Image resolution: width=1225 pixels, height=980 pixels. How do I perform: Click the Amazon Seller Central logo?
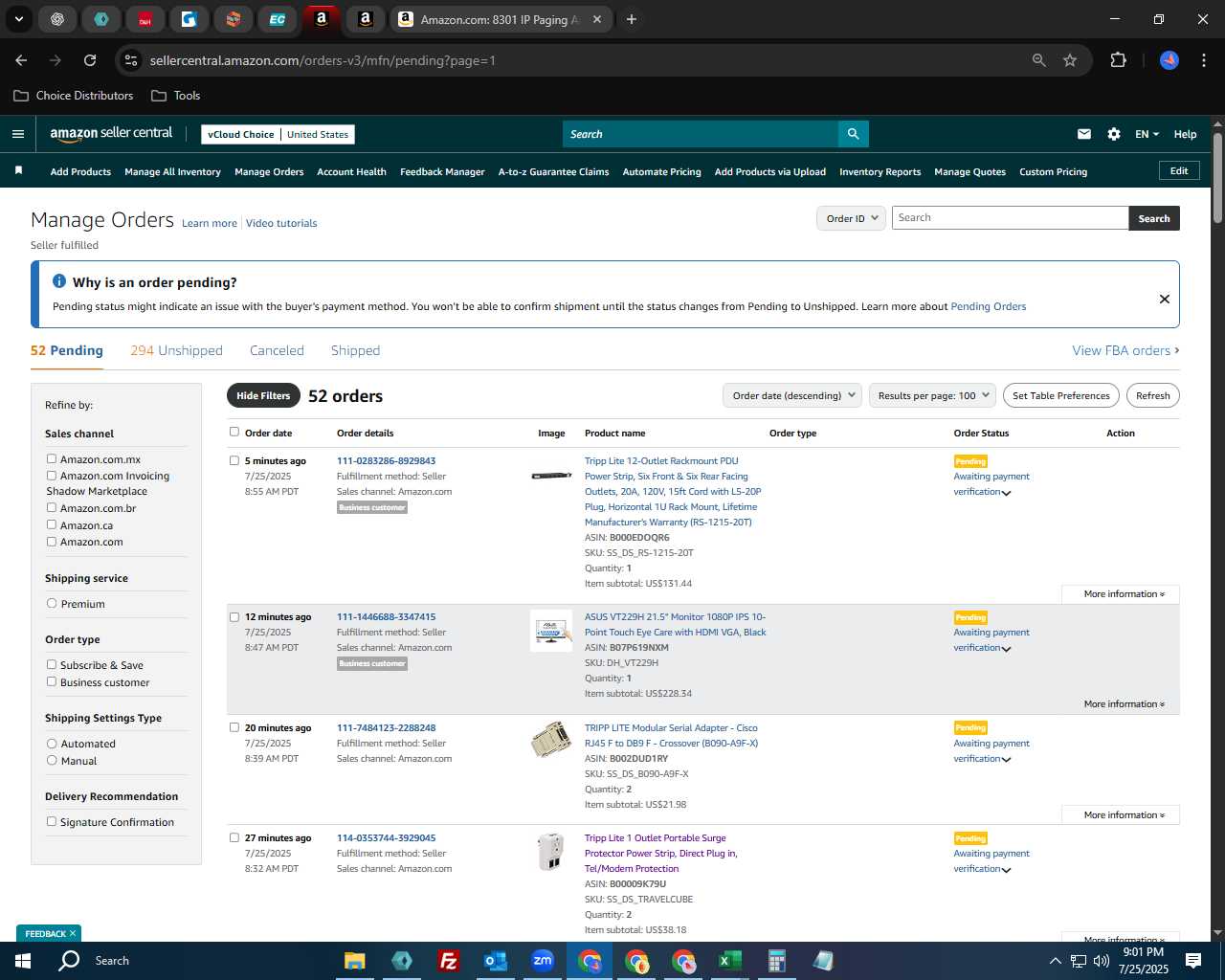coord(111,134)
